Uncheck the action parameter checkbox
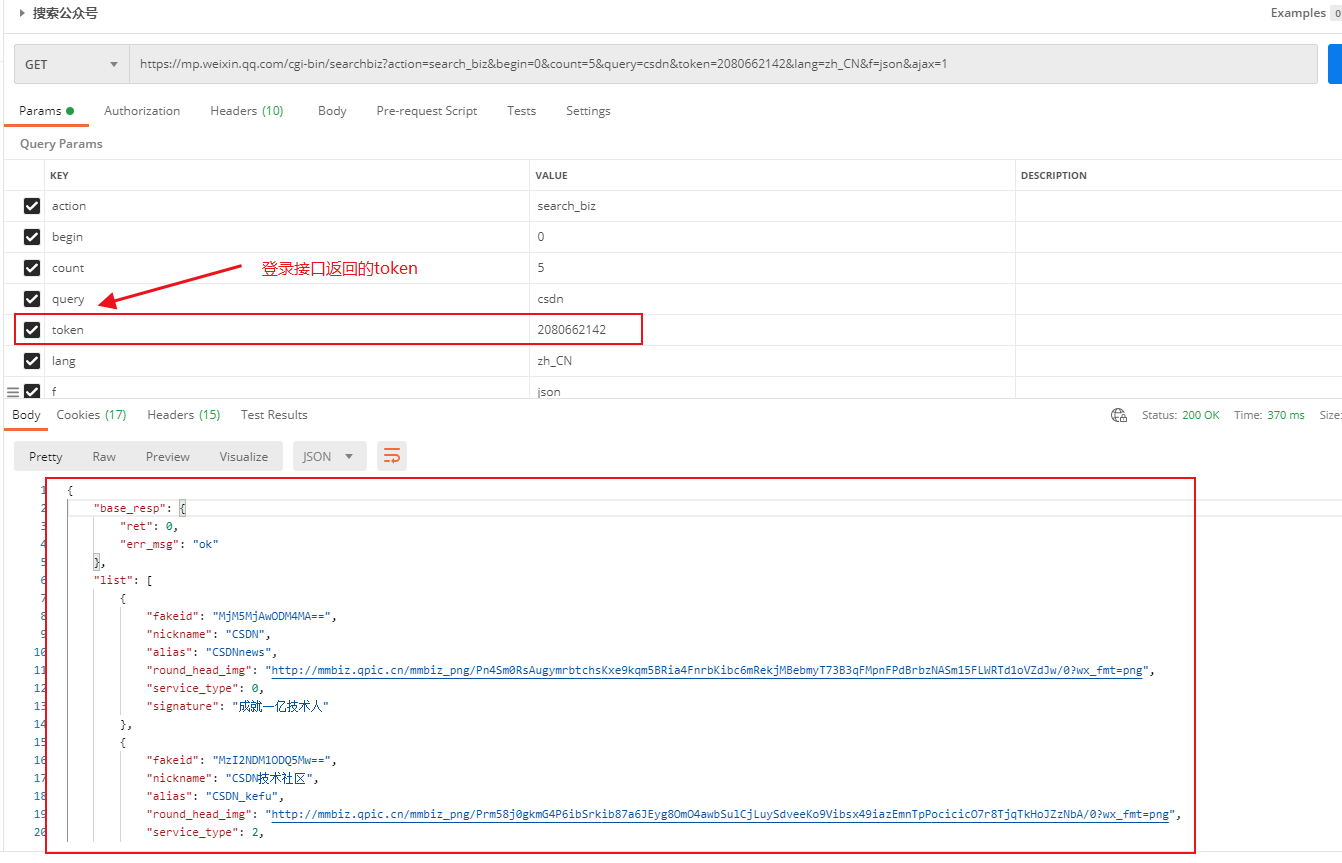The width and height of the screenshot is (1342, 863). (x=32, y=206)
